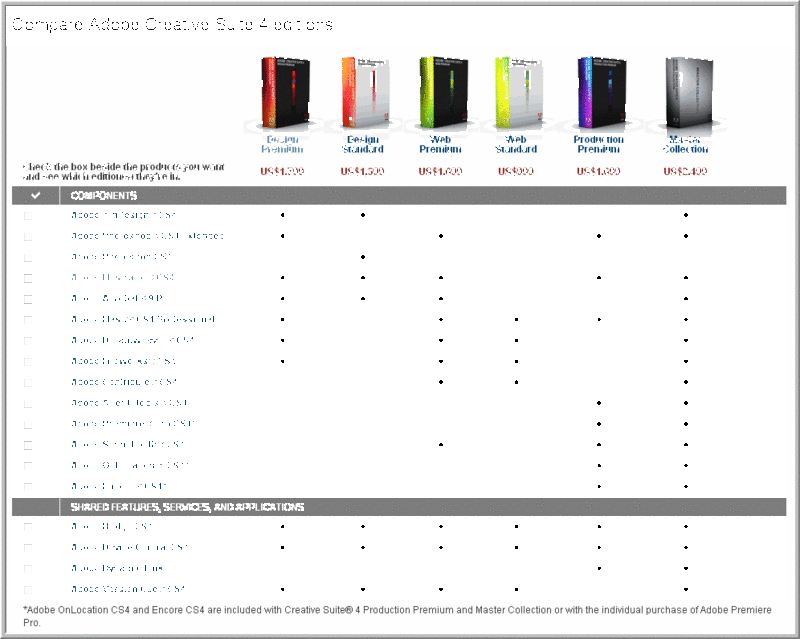Follow the Adobe Photoshop CS4 link
Image resolution: width=800 pixels, height=639 pixels.
click(121, 257)
